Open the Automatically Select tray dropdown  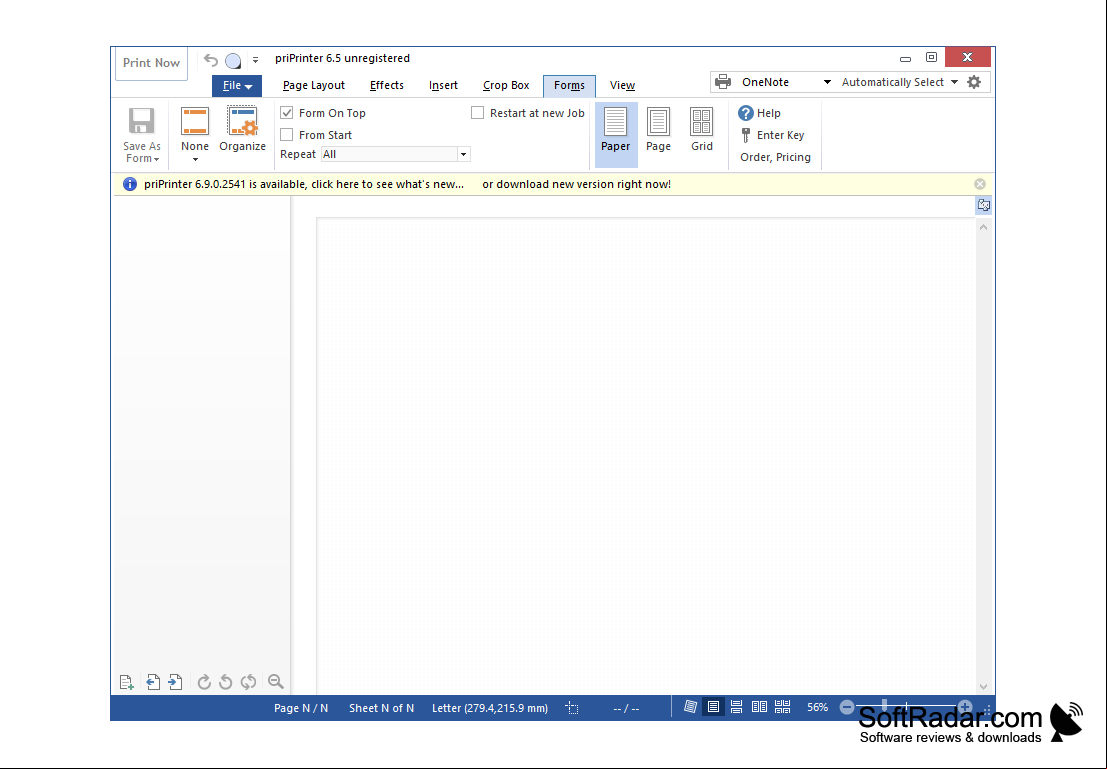click(954, 82)
